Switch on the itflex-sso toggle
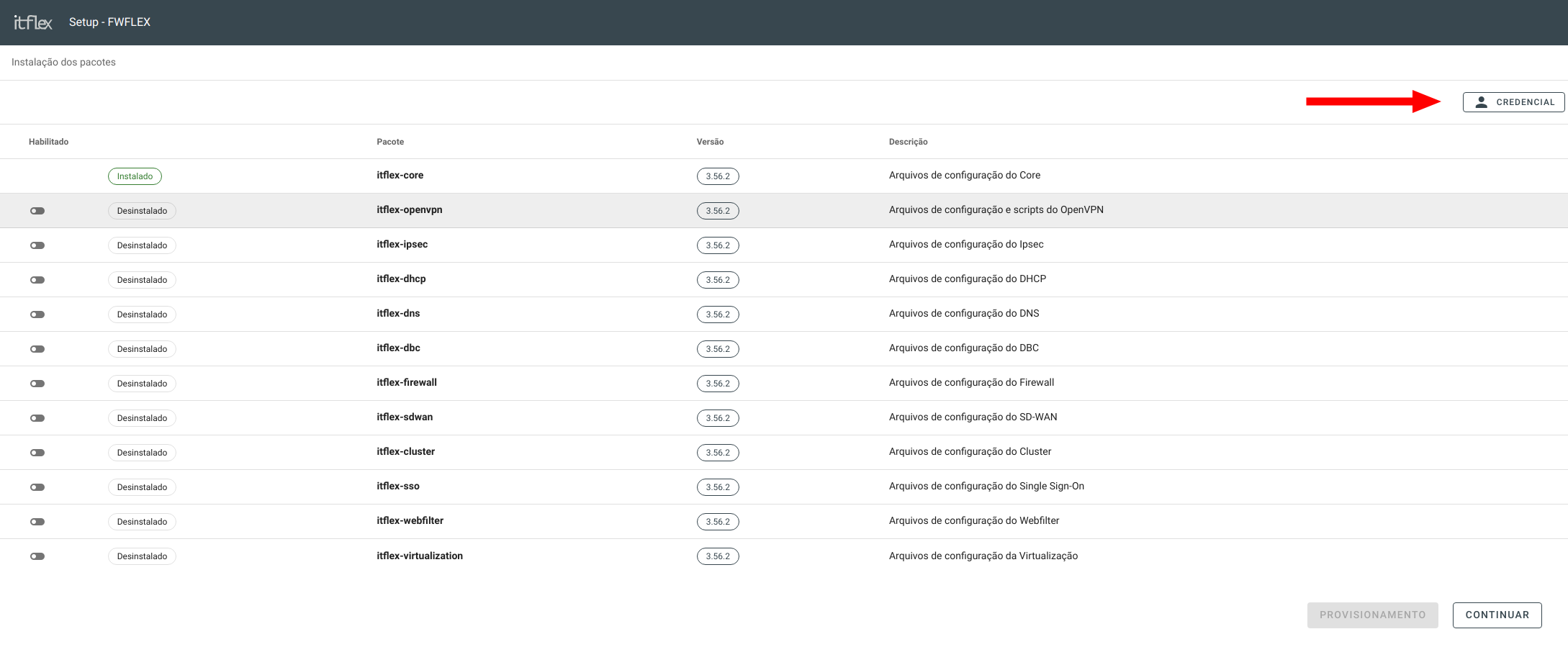 37,487
